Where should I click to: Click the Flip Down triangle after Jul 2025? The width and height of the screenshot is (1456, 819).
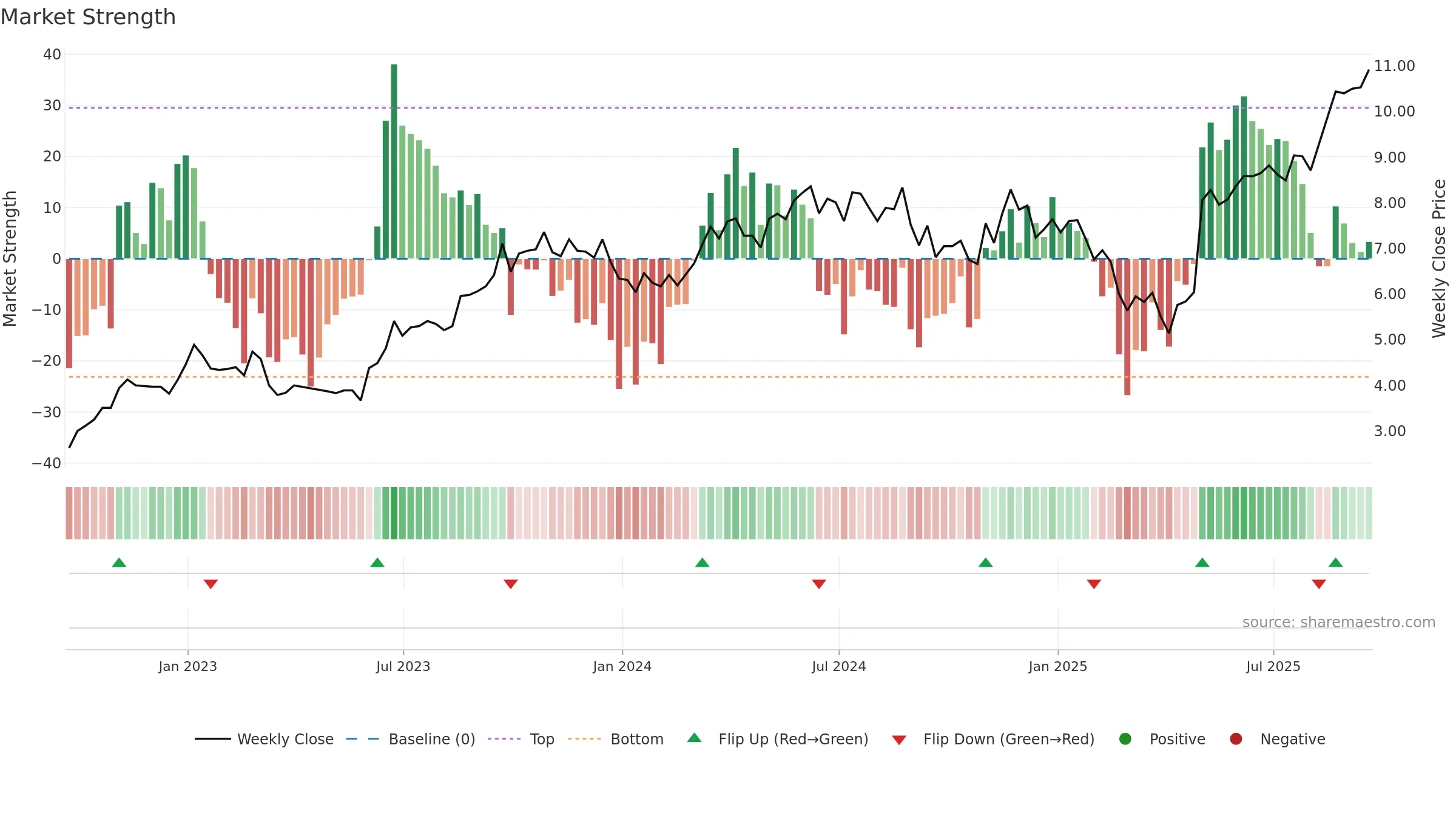tap(1319, 584)
